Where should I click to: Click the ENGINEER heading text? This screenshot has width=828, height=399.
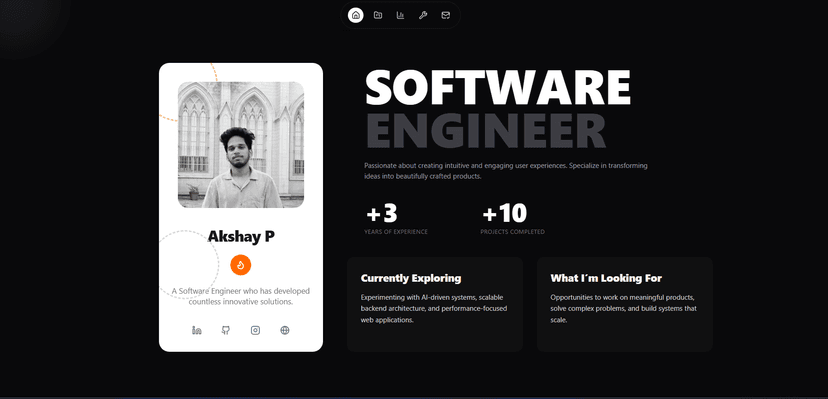tap(485, 130)
